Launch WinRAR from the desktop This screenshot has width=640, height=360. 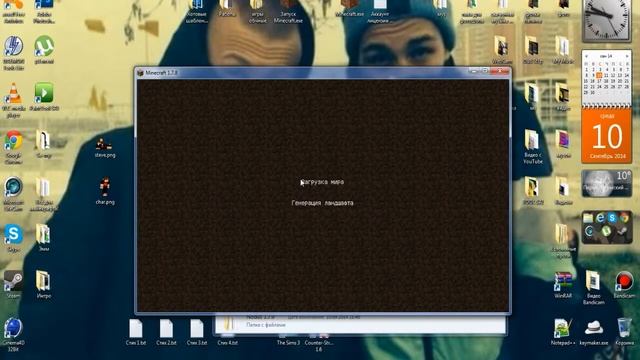[x=563, y=285]
